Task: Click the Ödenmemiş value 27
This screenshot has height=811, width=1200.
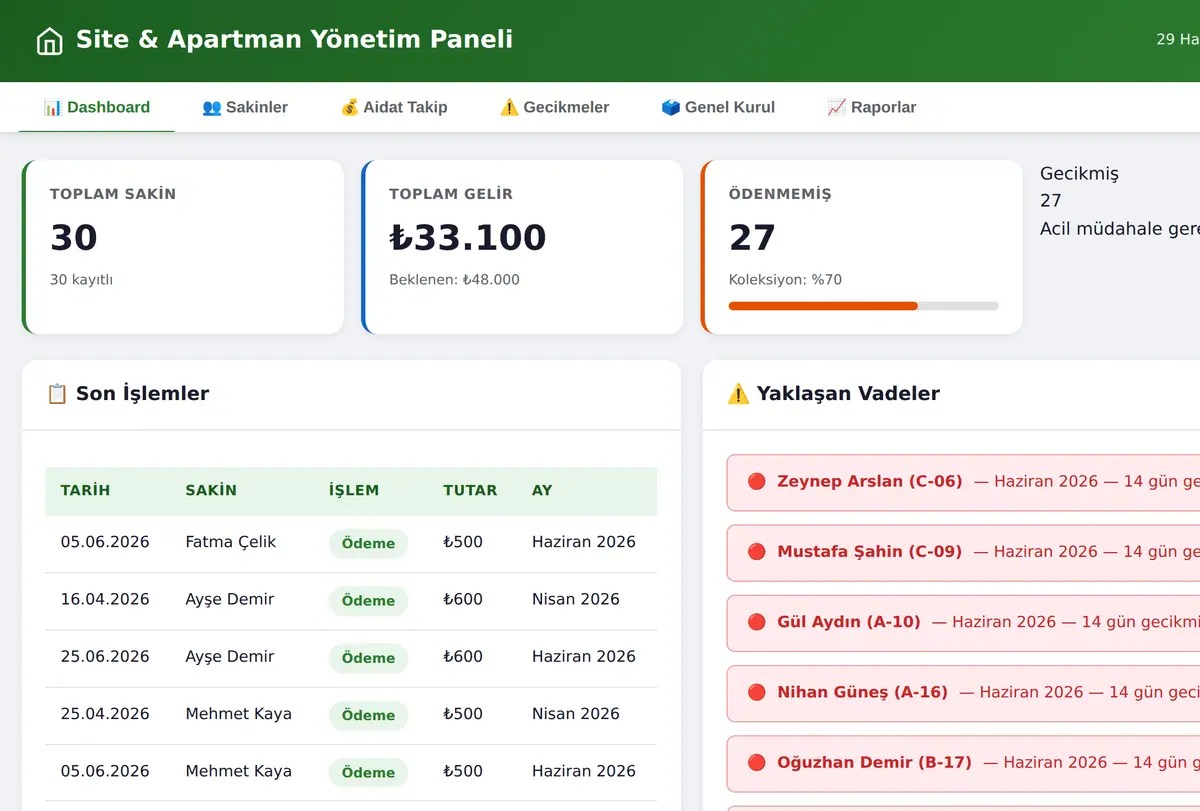Action: pos(752,238)
